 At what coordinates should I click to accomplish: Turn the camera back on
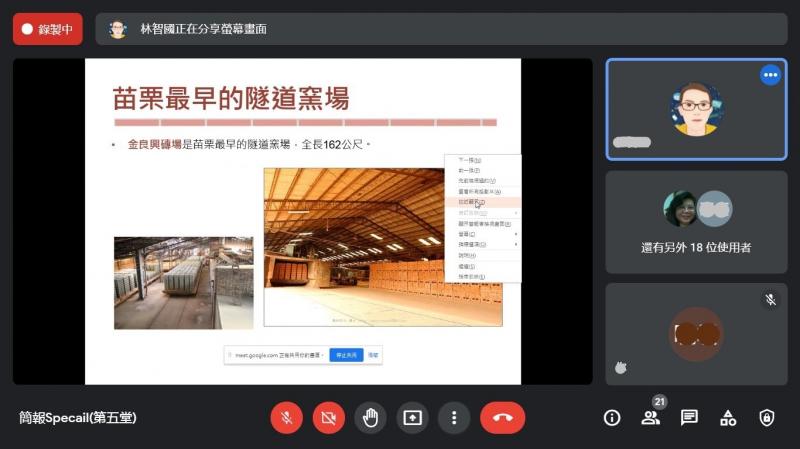[x=328, y=418]
